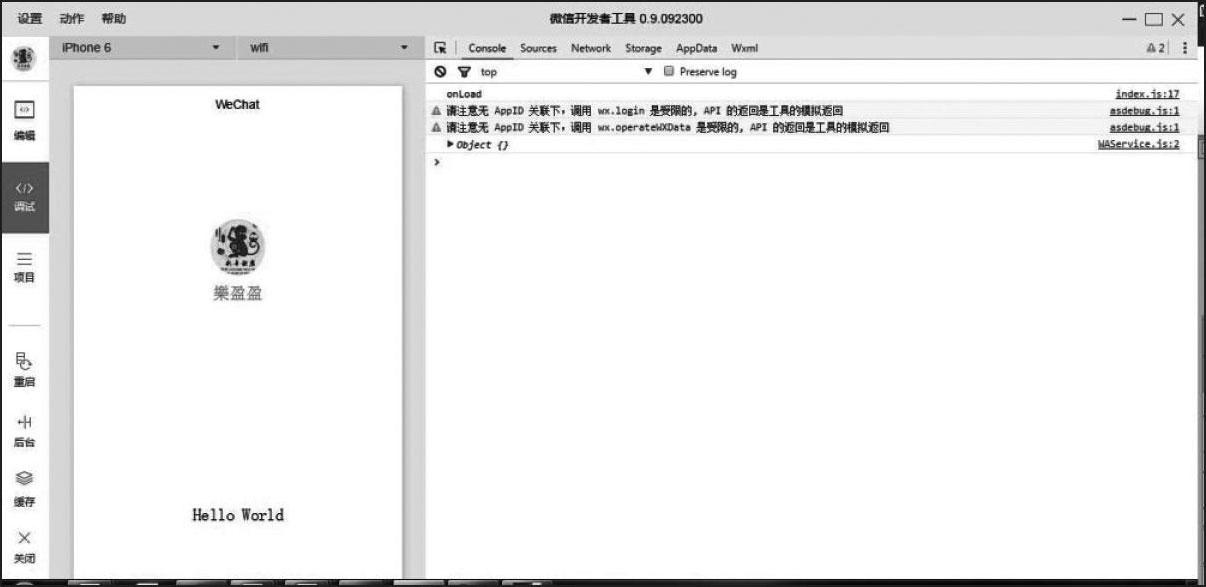This screenshot has width=1206, height=587.
Task: Open the top execution context dropdown
Action: click(566, 72)
